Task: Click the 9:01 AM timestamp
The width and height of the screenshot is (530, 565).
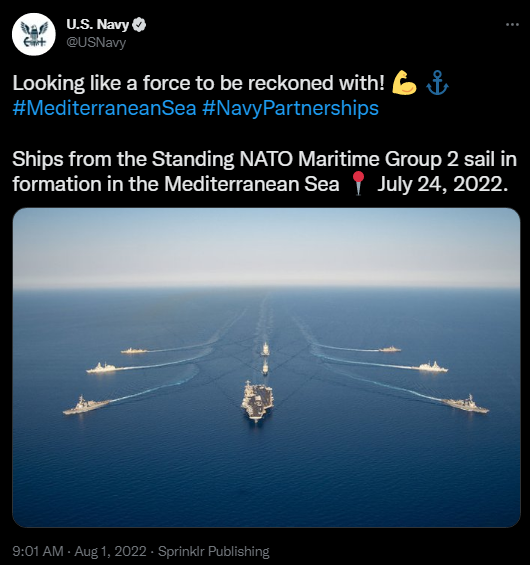Action: (38, 551)
